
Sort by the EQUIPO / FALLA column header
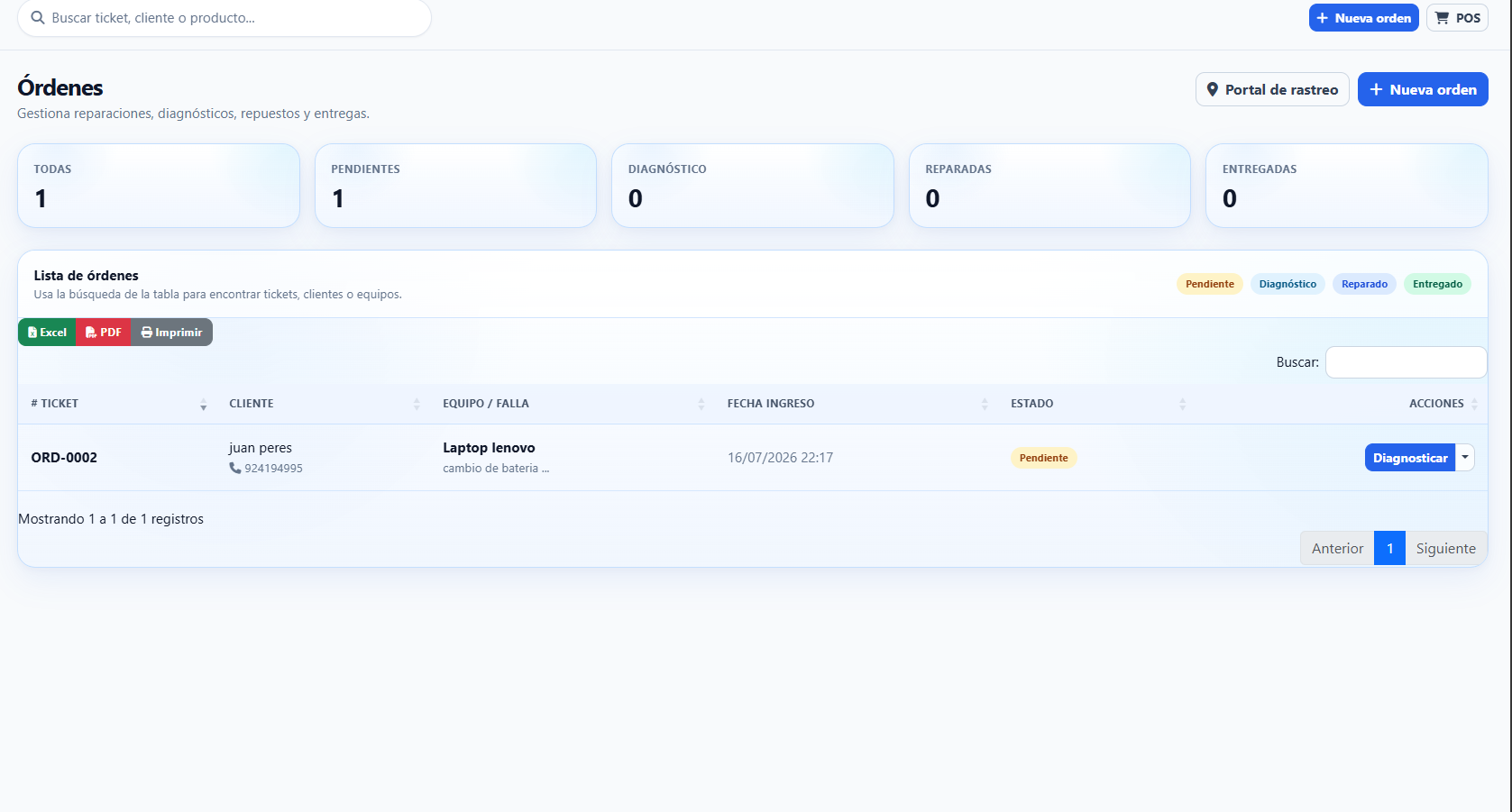click(572, 404)
